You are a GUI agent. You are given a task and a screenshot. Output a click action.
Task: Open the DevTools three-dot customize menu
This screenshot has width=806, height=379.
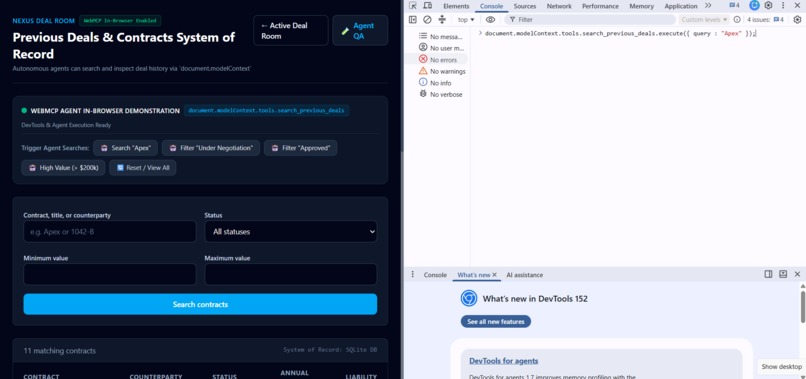[x=783, y=6]
